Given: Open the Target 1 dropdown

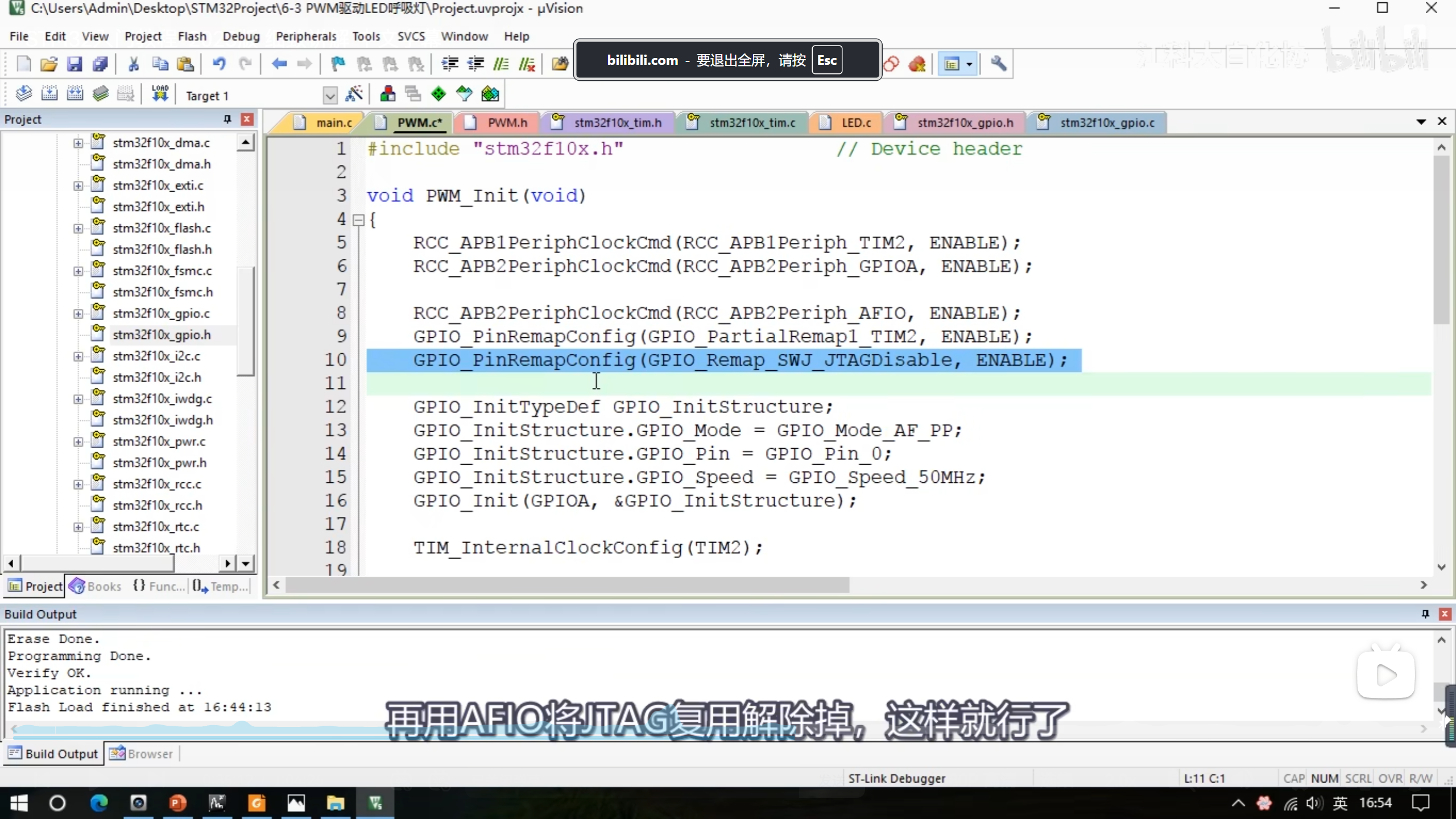Looking at the screenshot, I should tap(330, 96).
